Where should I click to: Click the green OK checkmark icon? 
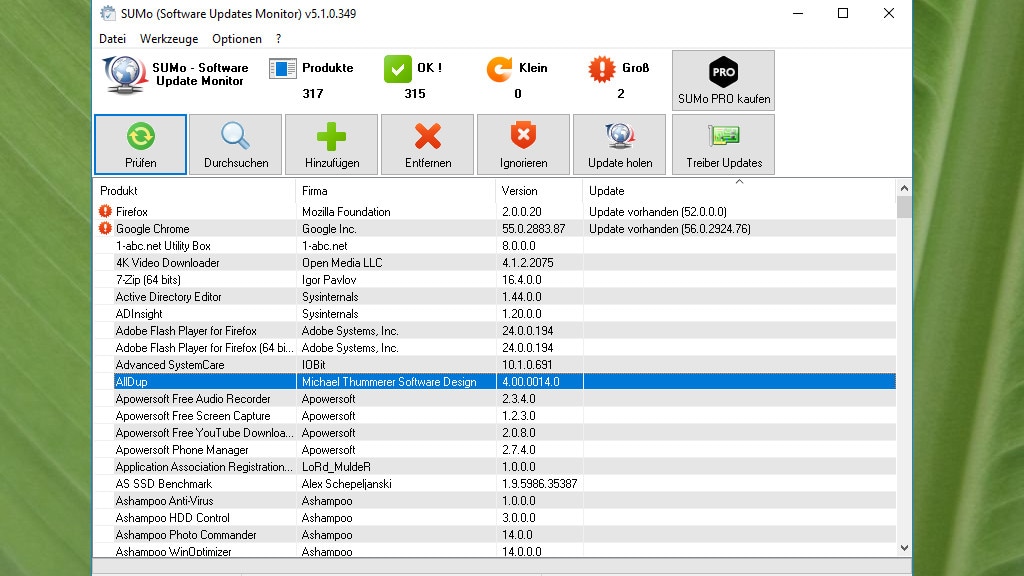coord(398,69)
